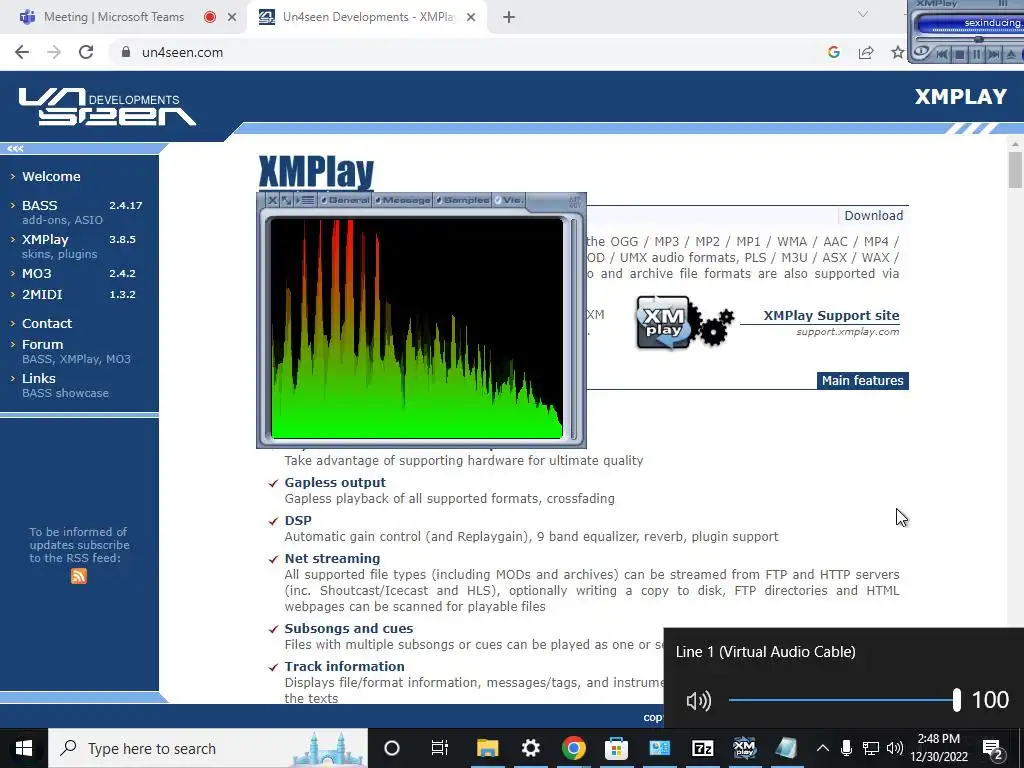Open XMPlay from the taskbar

[744, 748]
